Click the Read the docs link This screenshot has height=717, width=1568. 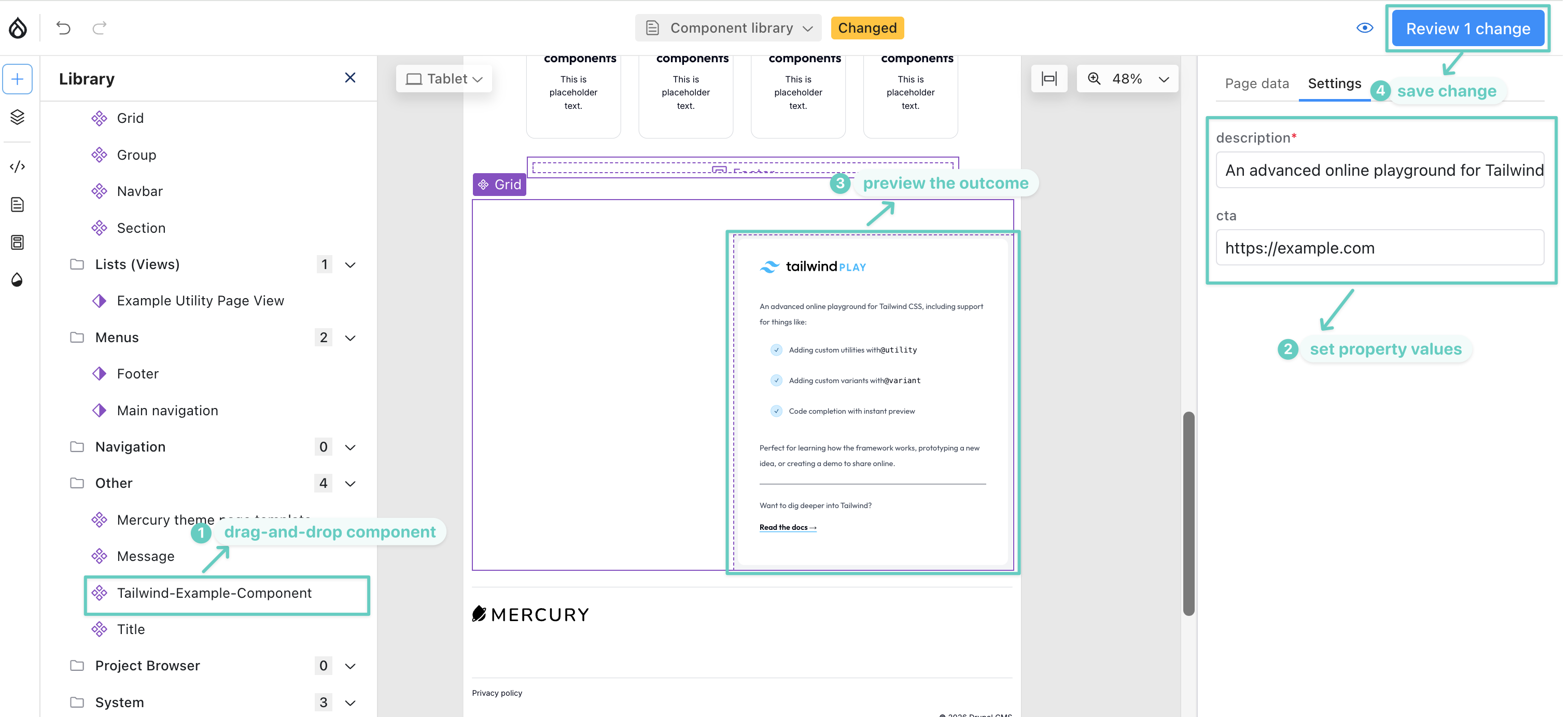[x=788, y=527]
